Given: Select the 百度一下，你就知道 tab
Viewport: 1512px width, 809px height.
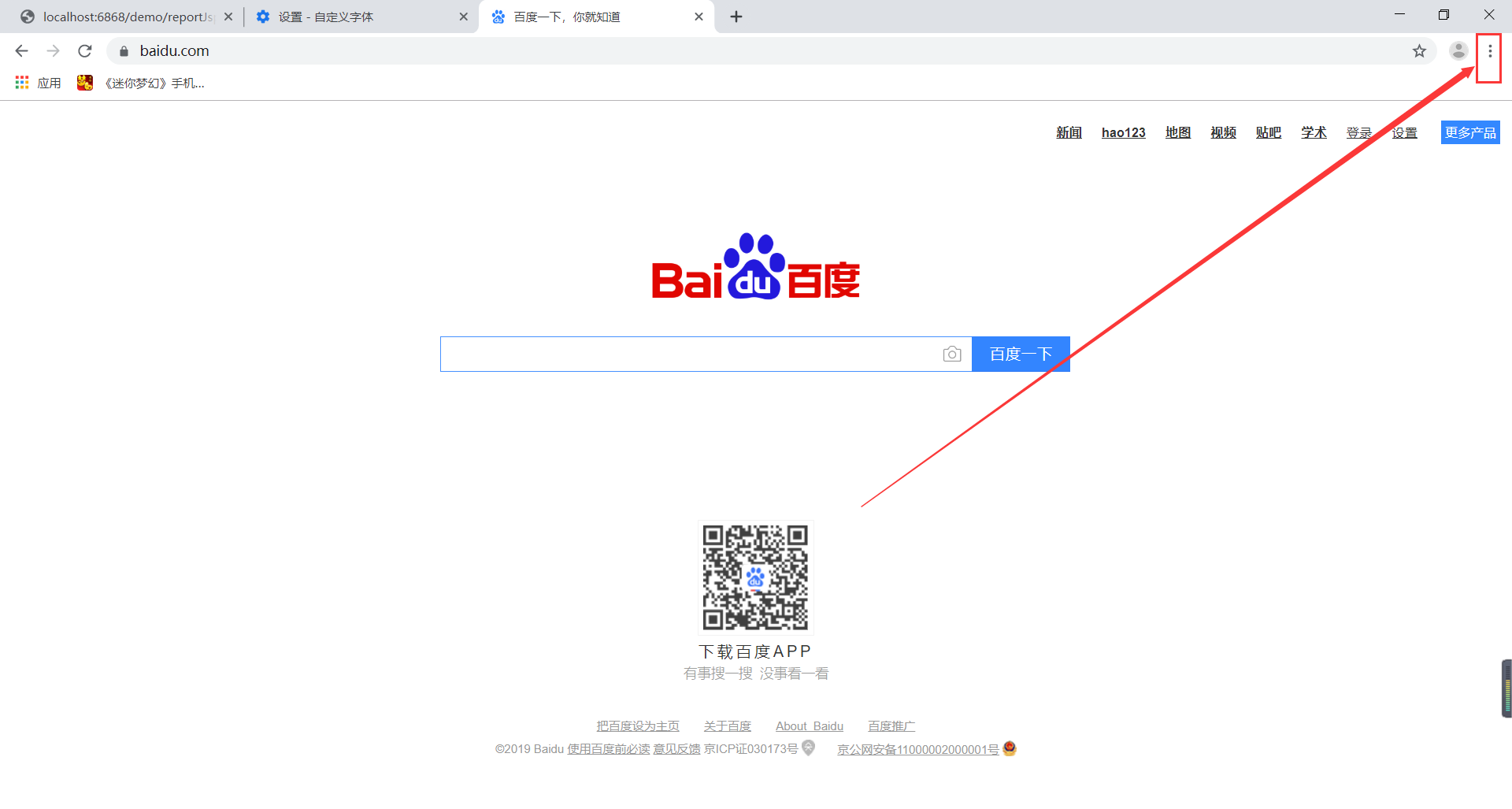Looking at the screenshot, I should (x=595, y=17).
